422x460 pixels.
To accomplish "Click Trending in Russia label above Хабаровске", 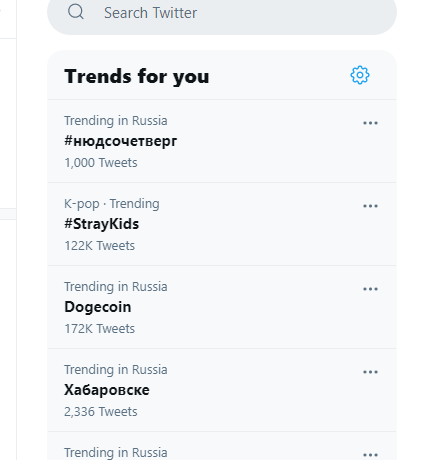I will [x=116, y=370].
